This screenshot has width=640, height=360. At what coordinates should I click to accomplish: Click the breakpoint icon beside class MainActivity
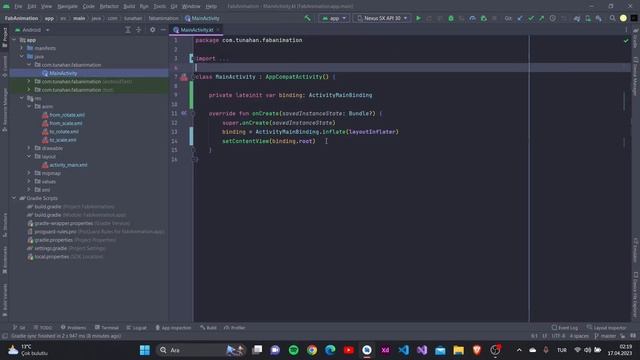pos(184,77)
